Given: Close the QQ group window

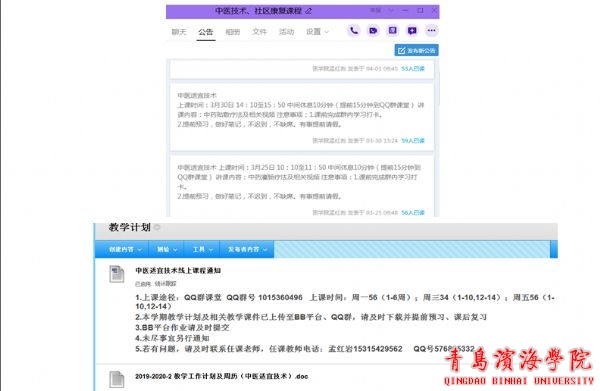Looking at the screenshot, I should [434, 10].
